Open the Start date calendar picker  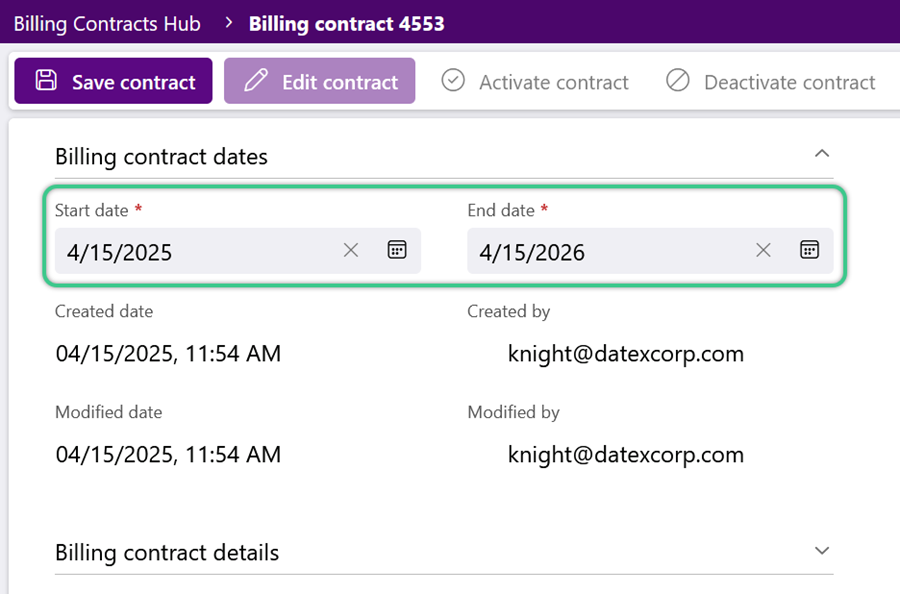coord(397,250)
